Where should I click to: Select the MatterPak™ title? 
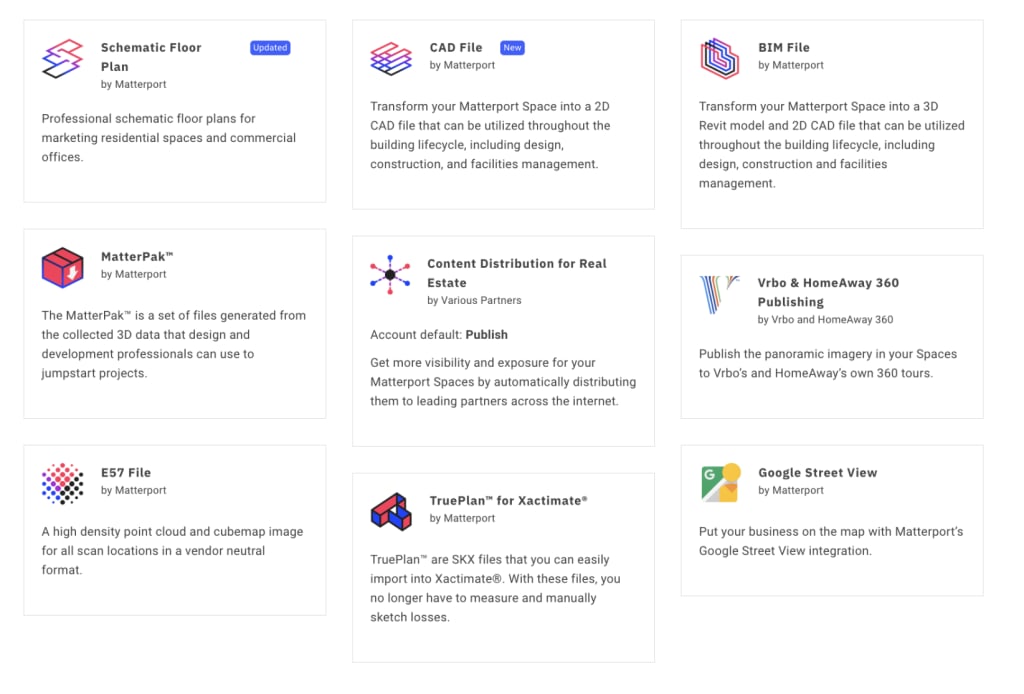coord(138,257)
